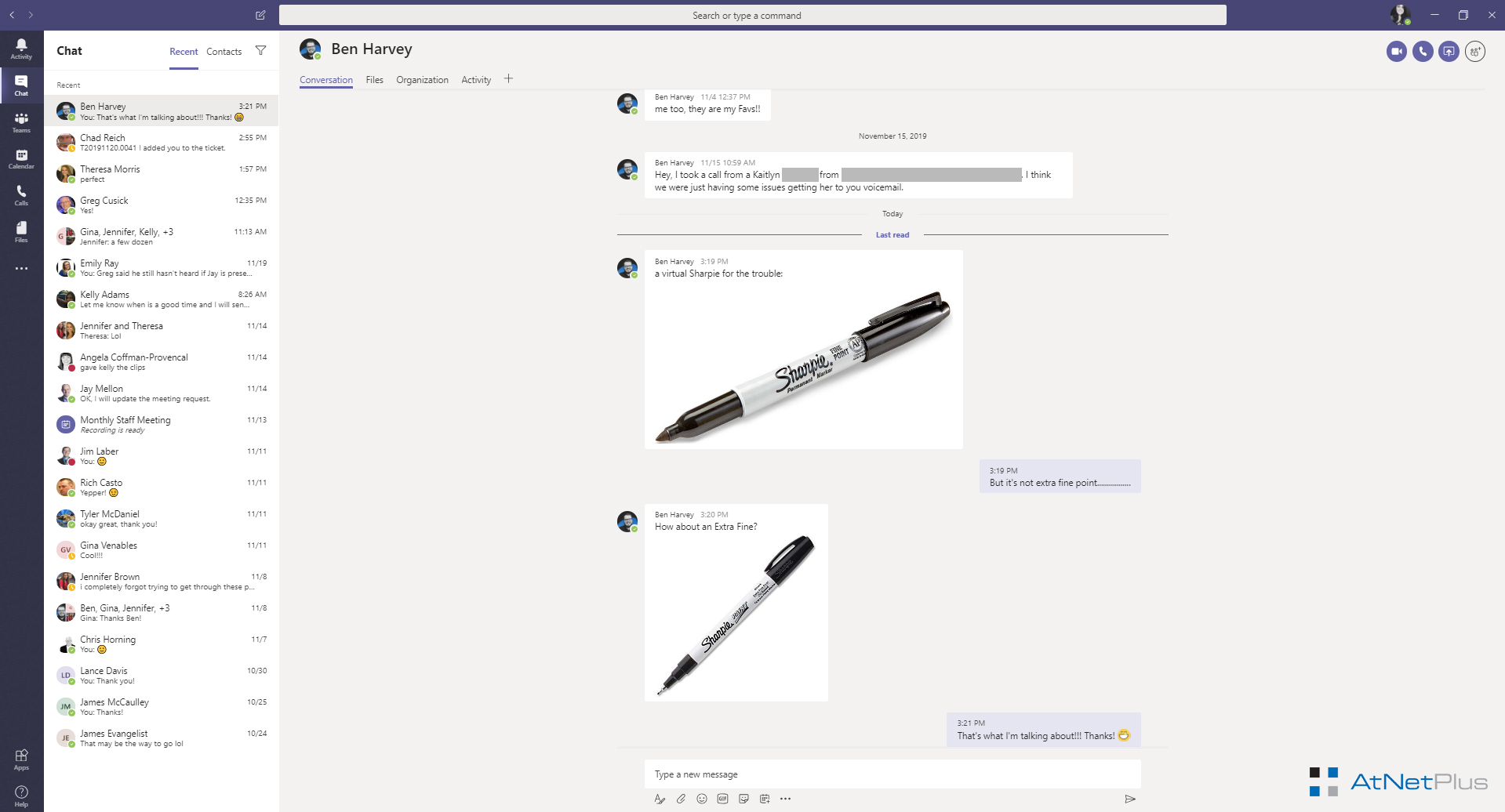Viewport: 1505px width, 812px height.
Task: Open the Extra Fine Sharpie image
Action: (736, 615)
